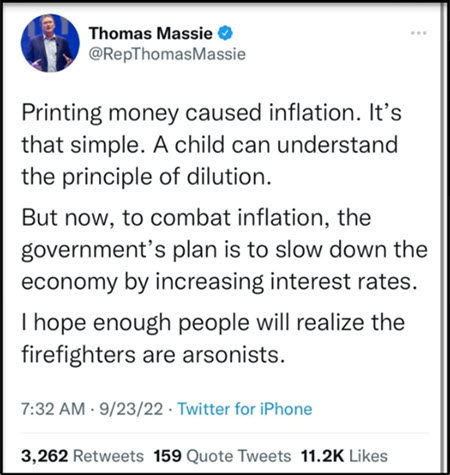Open the 'Twitter for iPhone' source link
450x475 pixels.
245,409
